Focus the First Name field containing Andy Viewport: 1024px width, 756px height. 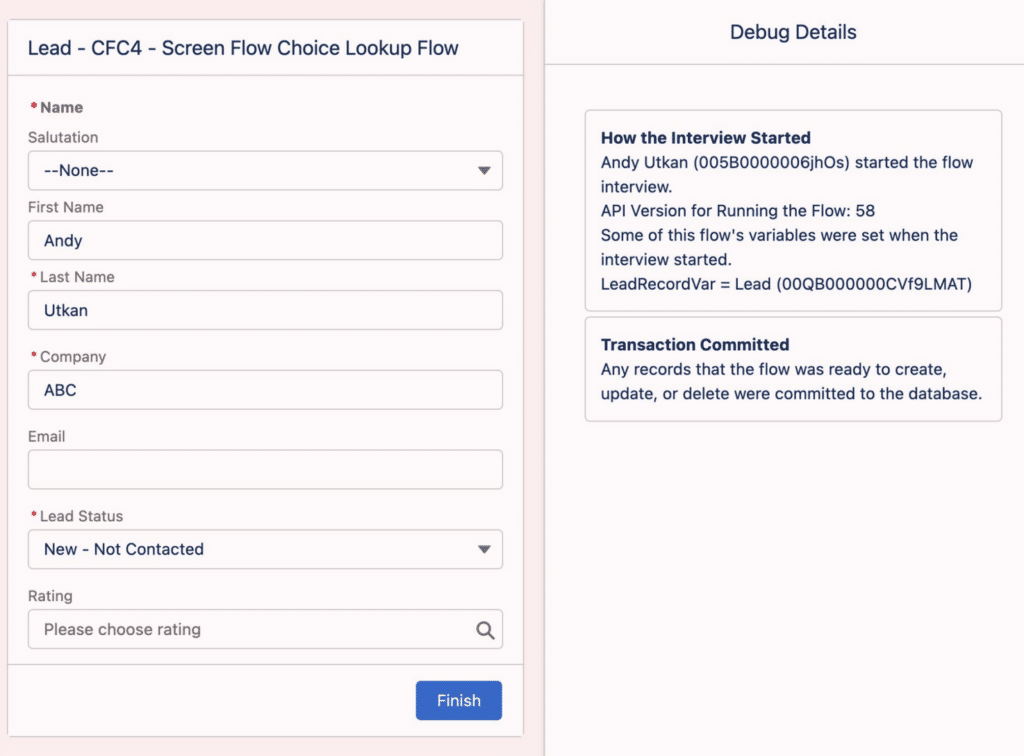click(265, 240)
